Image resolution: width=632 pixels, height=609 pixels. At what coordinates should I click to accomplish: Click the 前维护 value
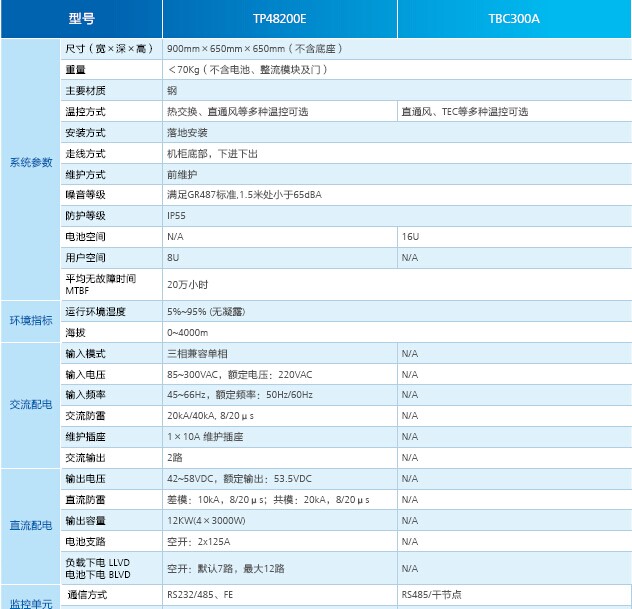coord(182,175)
